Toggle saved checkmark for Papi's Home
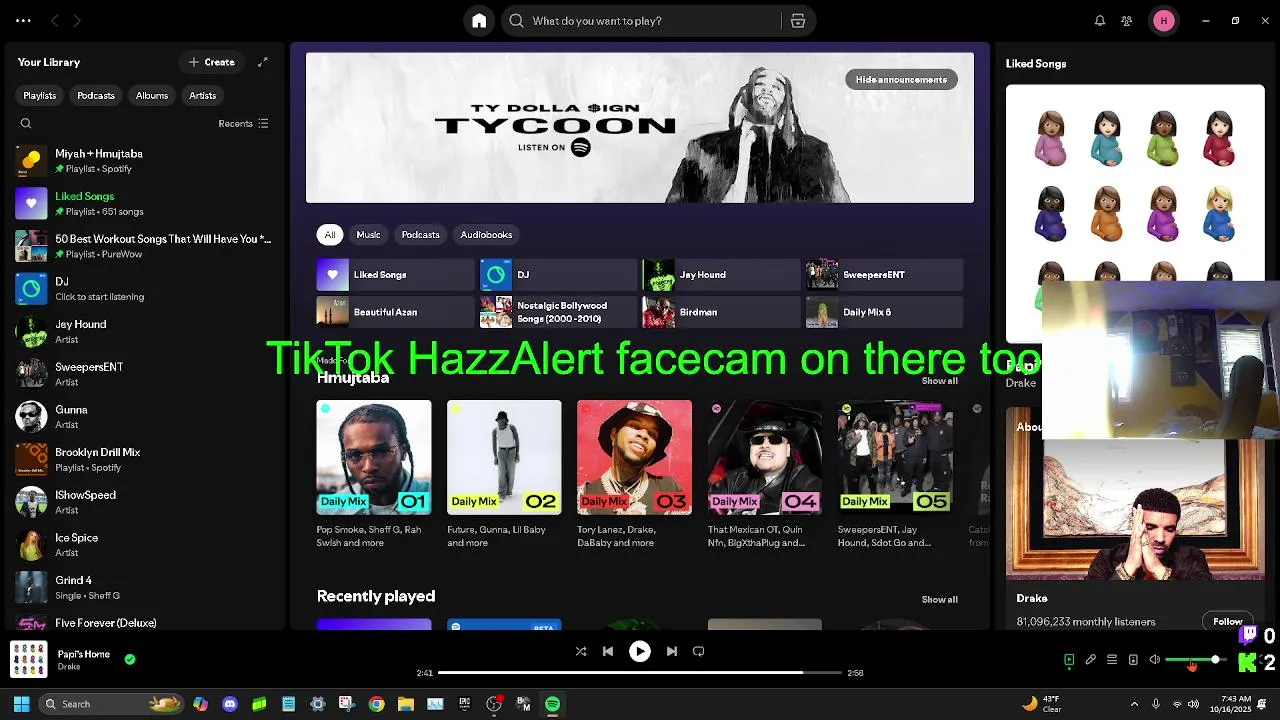This screenshot has width=1280, height=720. tap(130, 659)
